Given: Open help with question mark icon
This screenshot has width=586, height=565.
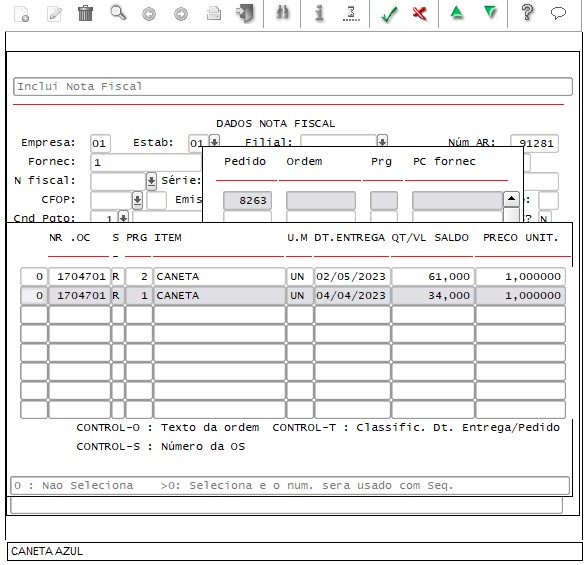Looking at the screenshot, I should pos(527,13).
